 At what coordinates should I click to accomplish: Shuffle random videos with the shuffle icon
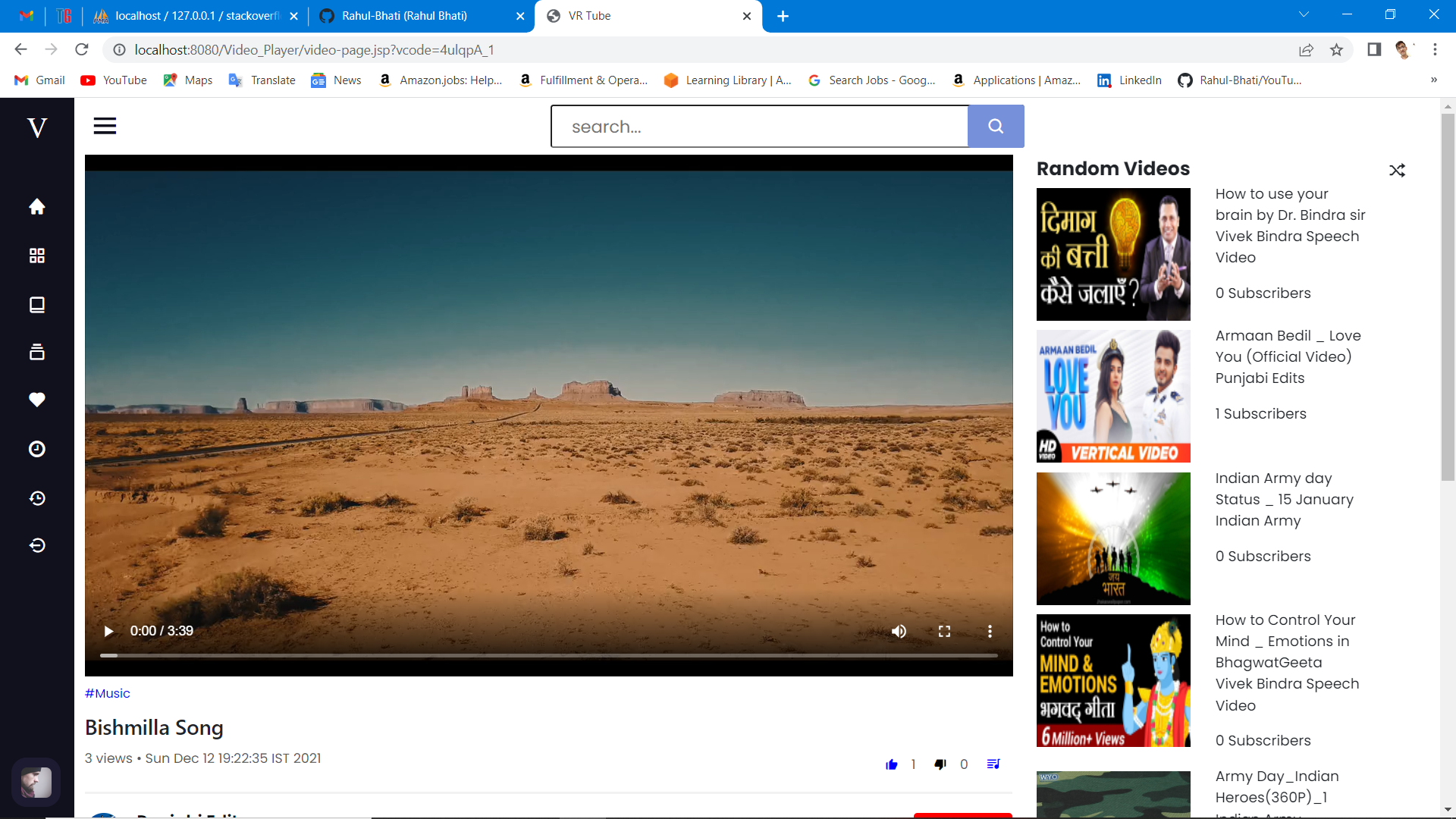[x=1397, y=170]
